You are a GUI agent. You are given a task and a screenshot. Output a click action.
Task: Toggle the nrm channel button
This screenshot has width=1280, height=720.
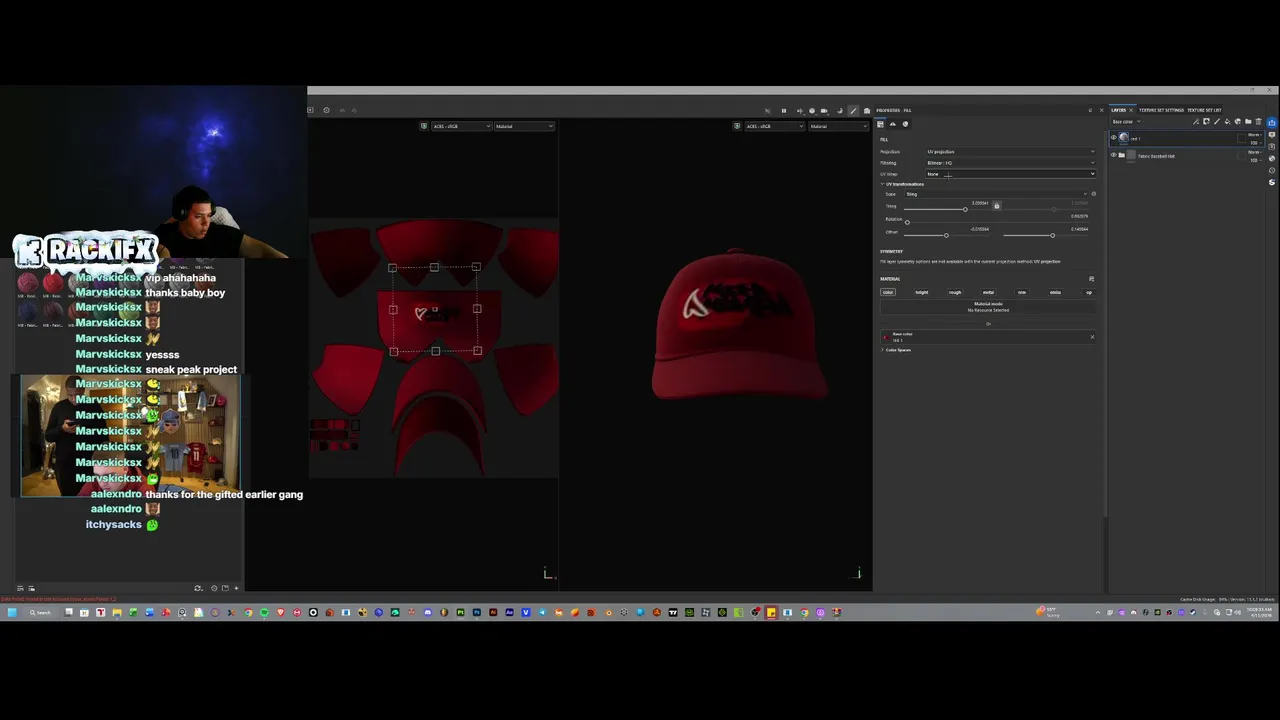pos(1022,292)
